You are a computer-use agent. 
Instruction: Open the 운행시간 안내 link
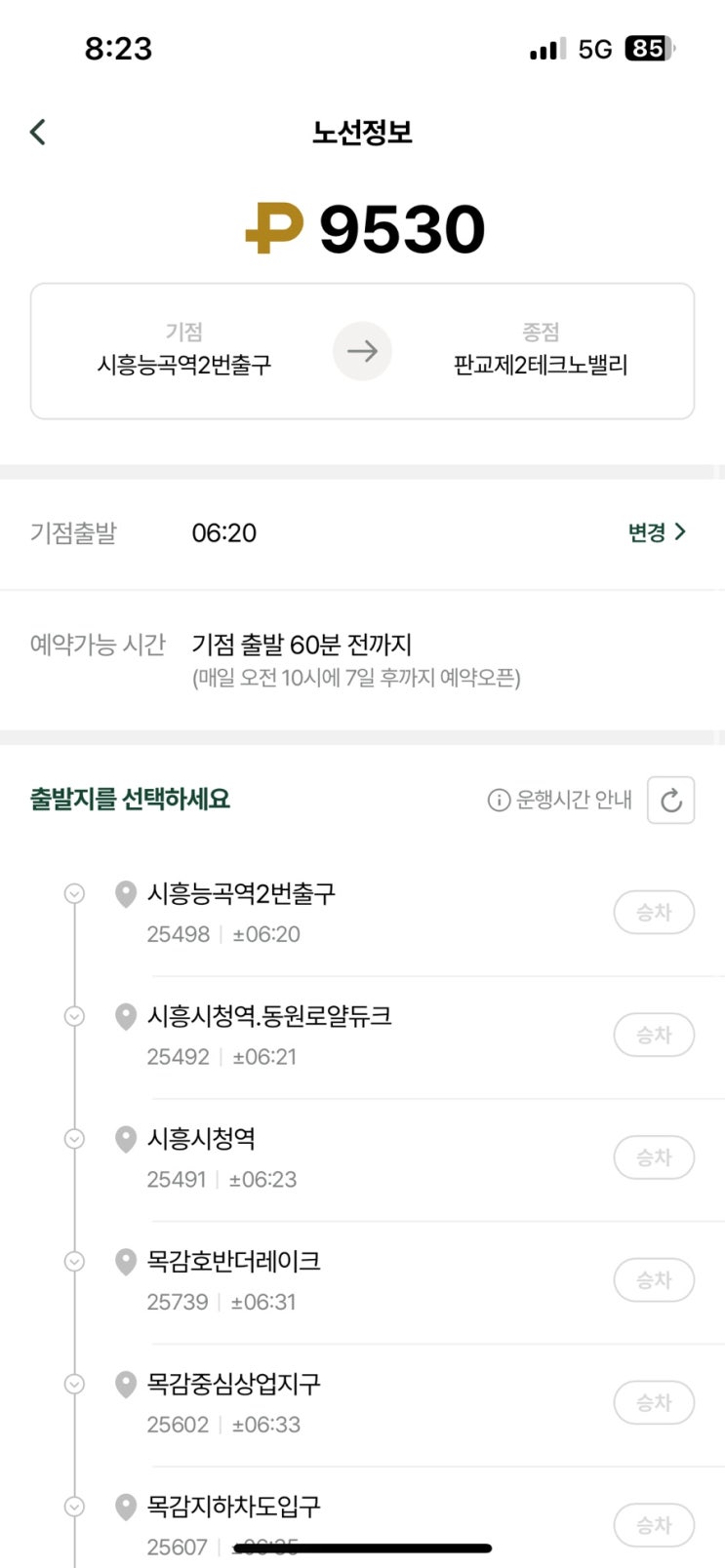(573, 801)
